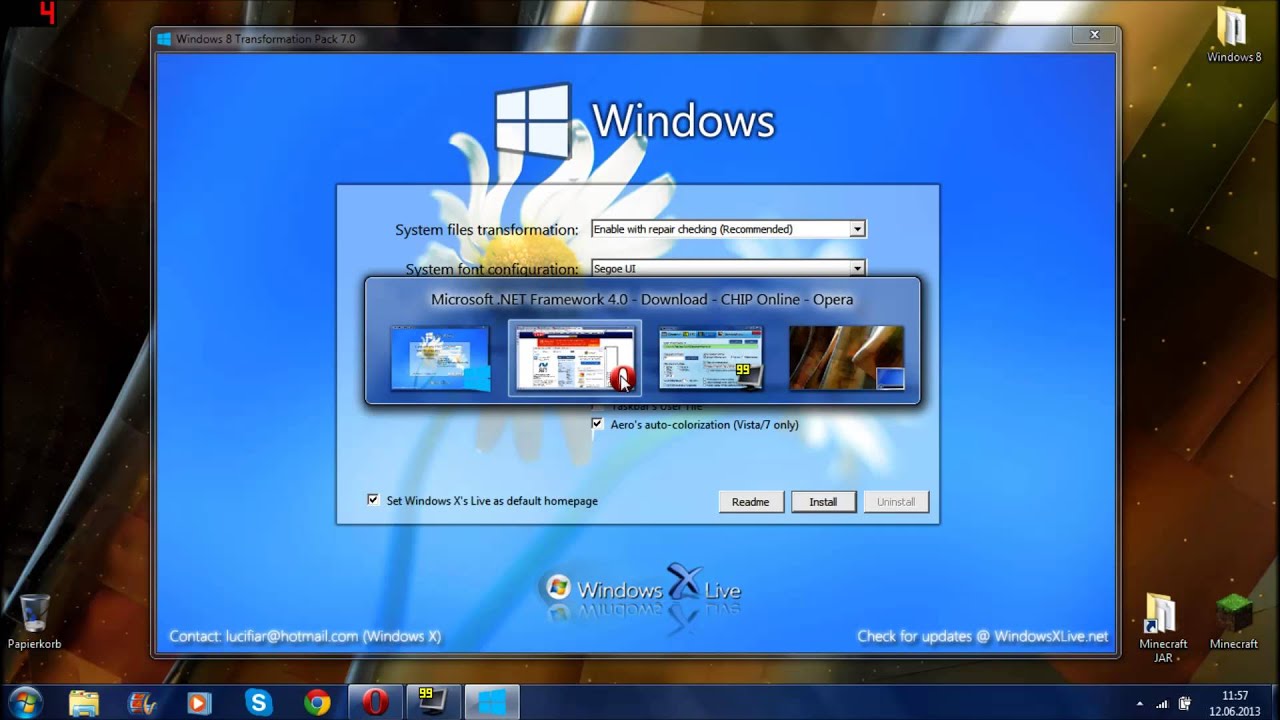Open the clock showing 11:57
Viewport: 1280px width, 720px height.
coord(1235,703)
